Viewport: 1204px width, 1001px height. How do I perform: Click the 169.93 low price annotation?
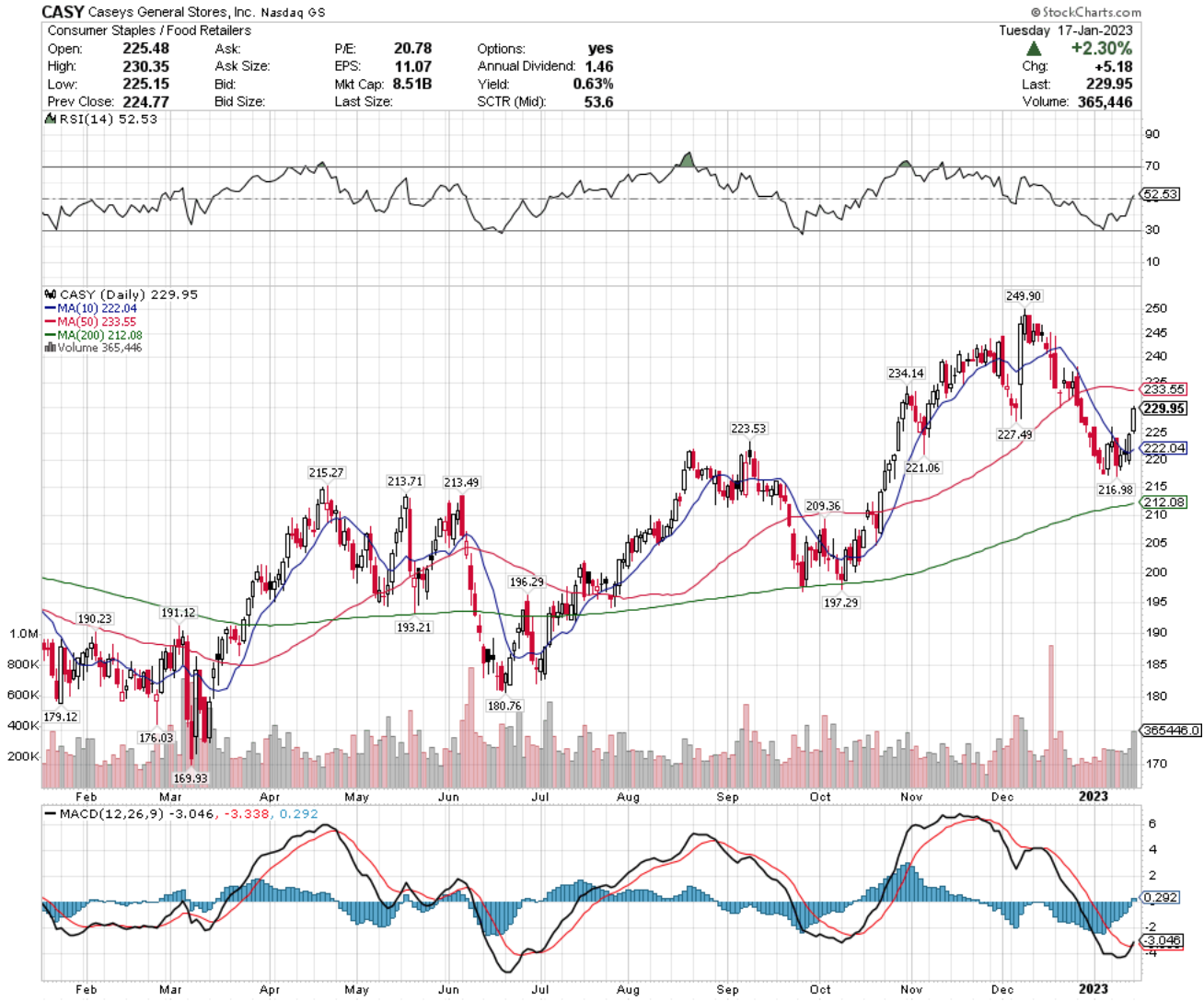pos(191,778)
